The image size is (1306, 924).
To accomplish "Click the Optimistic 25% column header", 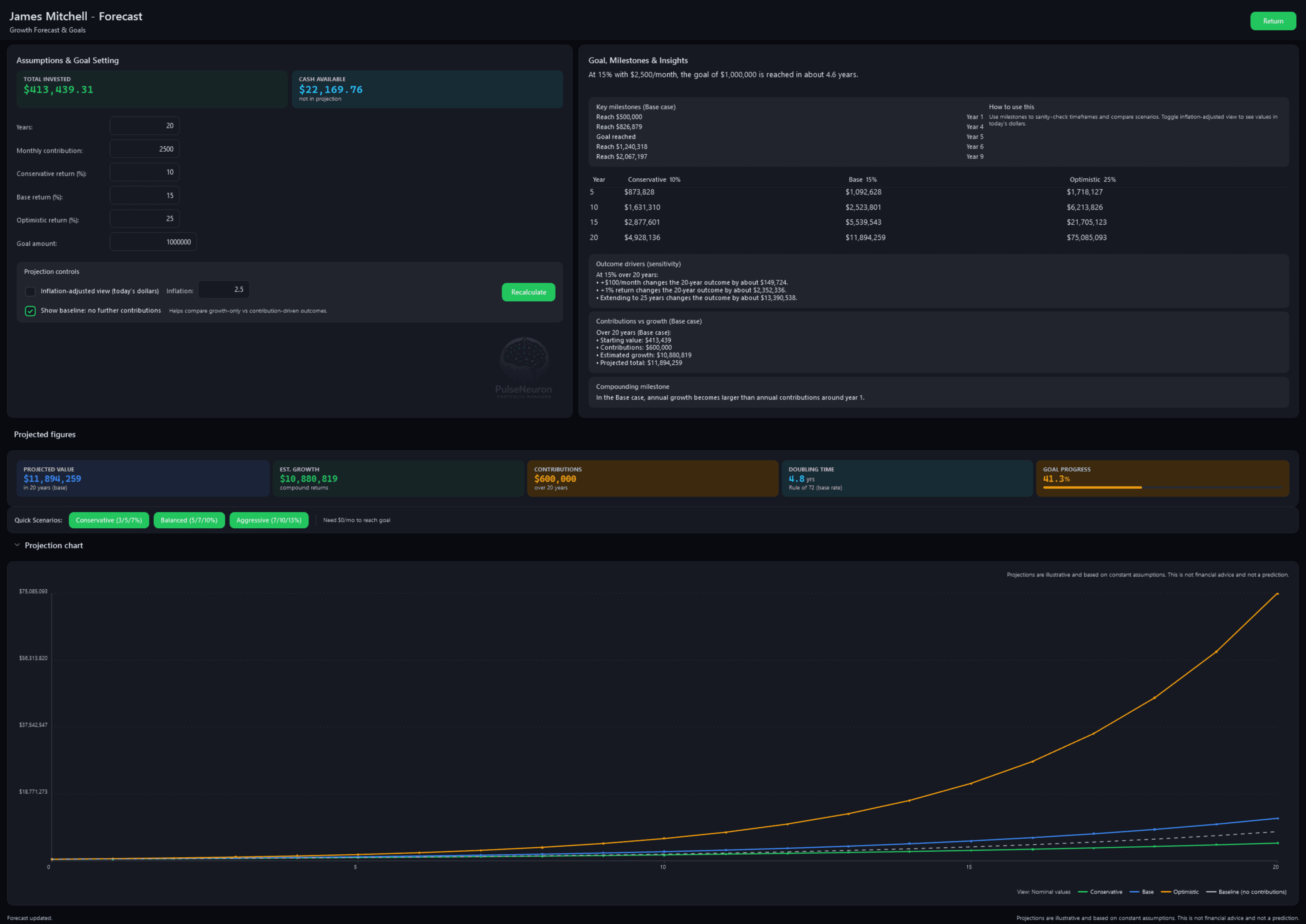I will pyautogui.click(x=1092, y=180).
